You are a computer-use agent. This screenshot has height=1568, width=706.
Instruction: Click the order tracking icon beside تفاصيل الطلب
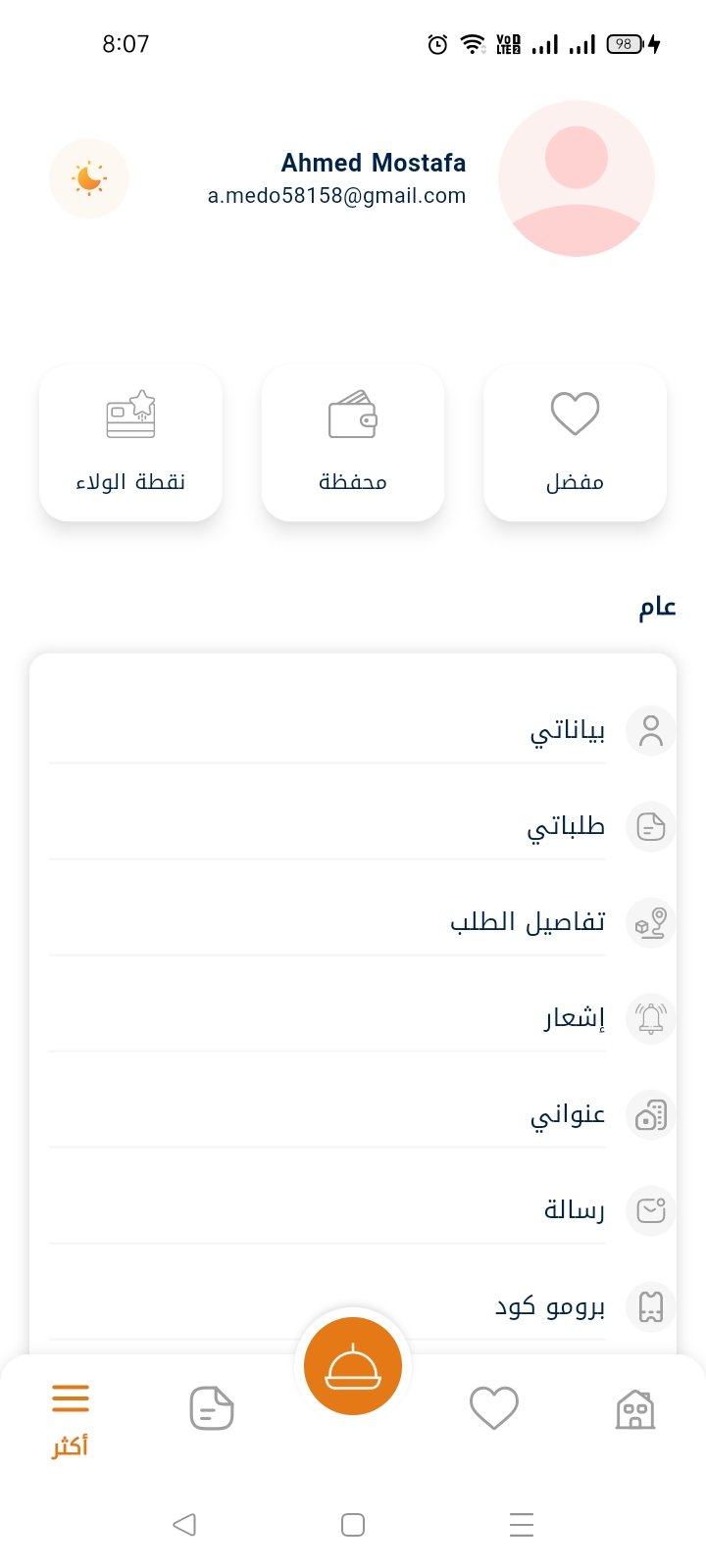[x=651, y=923]
